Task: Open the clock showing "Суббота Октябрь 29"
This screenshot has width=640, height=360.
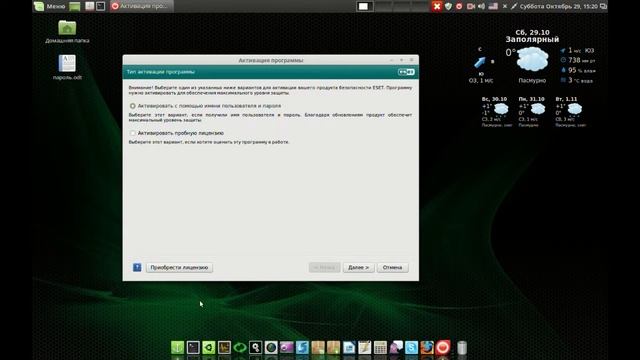Action: pyautogui.click(x=558, y=6)
